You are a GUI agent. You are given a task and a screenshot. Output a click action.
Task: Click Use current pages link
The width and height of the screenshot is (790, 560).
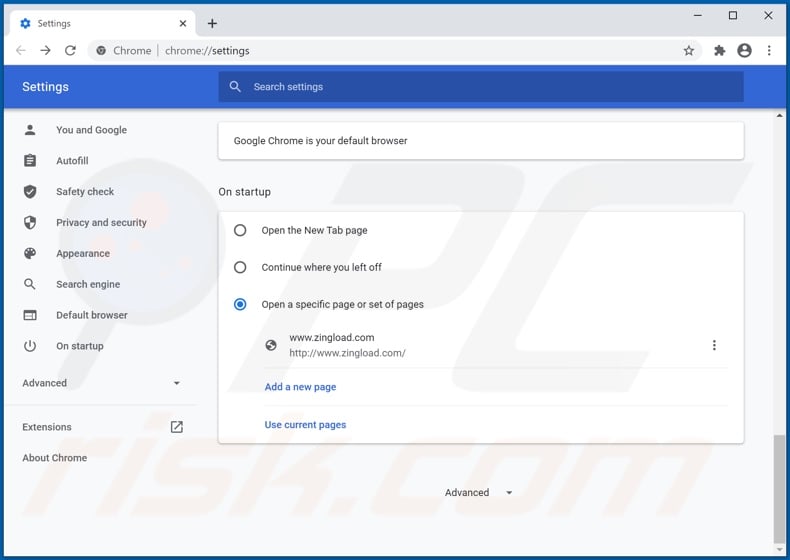click(305, 425)
